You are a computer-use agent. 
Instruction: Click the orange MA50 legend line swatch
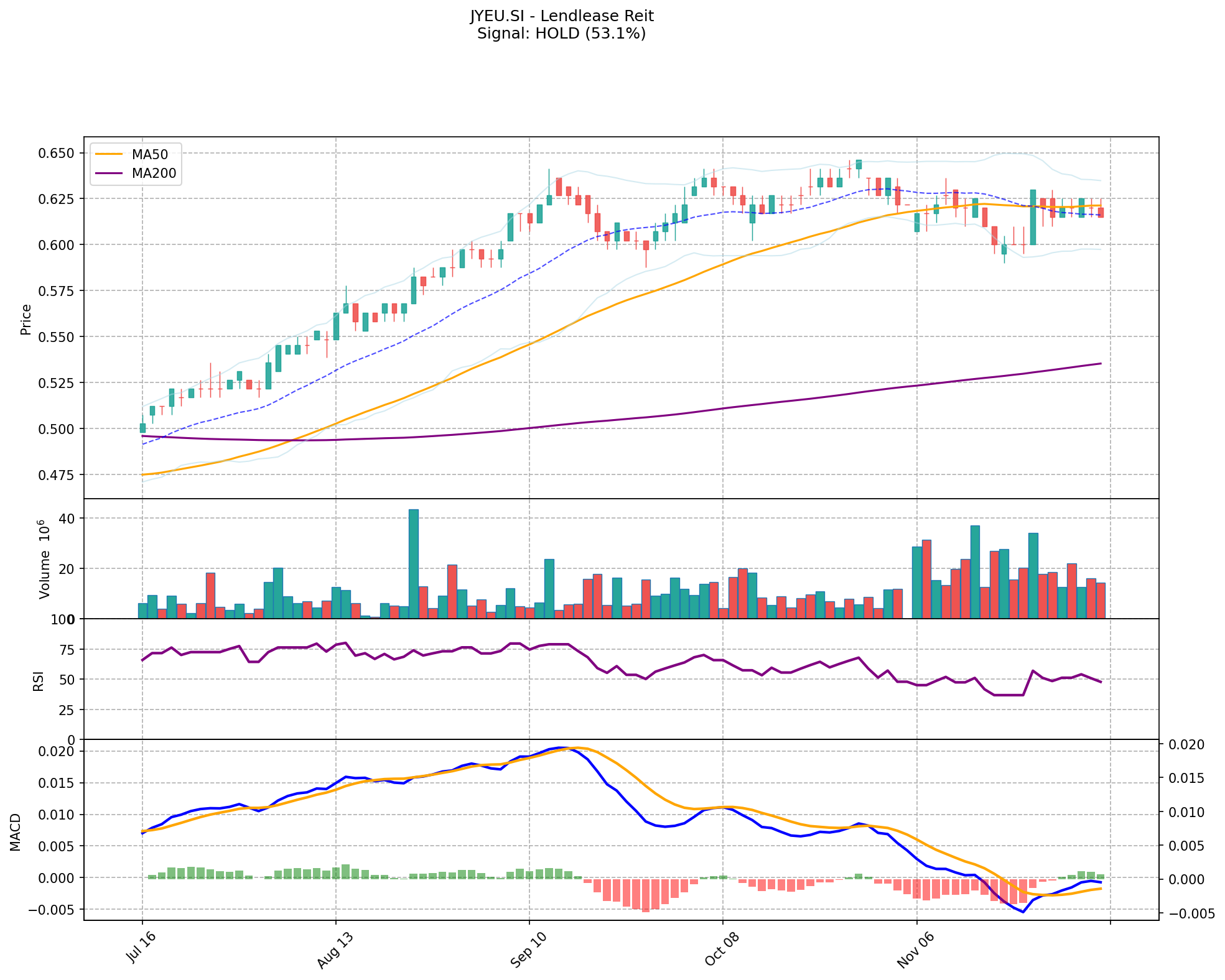109,154
